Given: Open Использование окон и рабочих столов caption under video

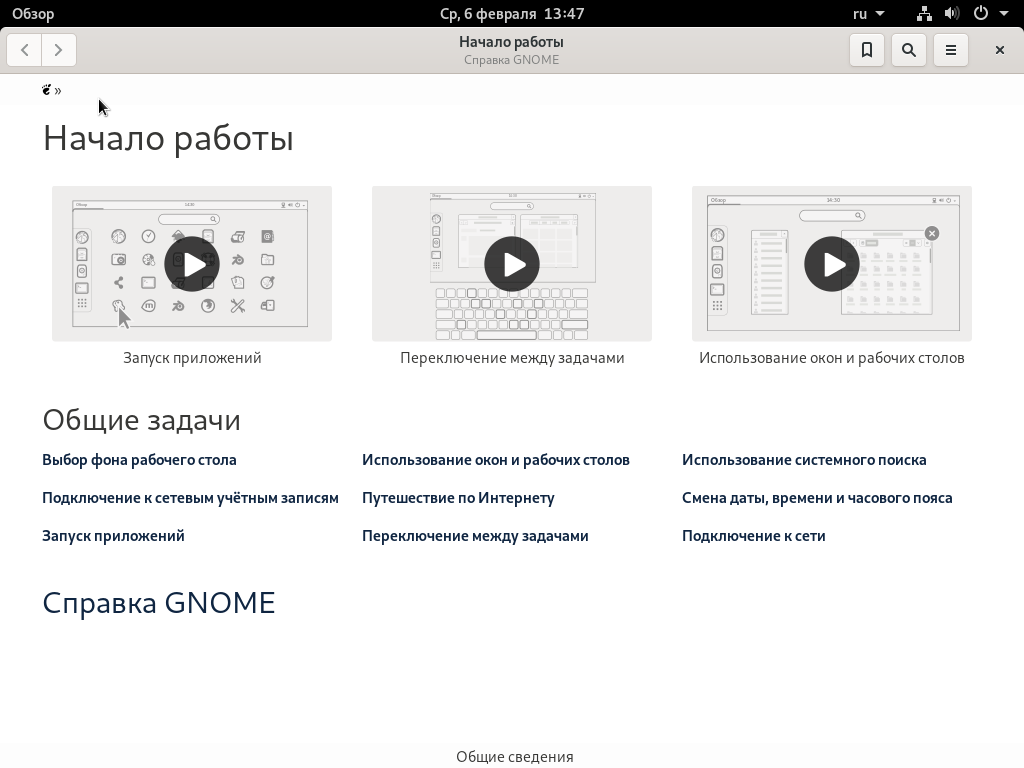Looking at the screenshot, I should coord(832,358).
